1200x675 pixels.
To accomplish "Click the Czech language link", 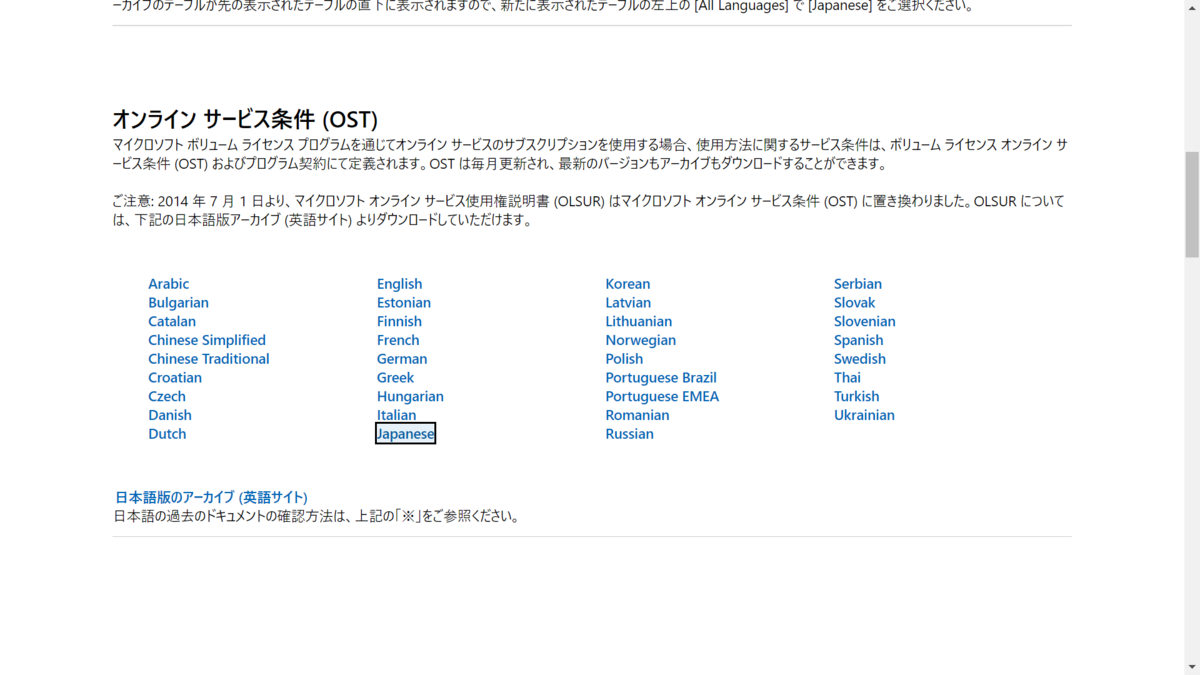I will click(167, 397).
